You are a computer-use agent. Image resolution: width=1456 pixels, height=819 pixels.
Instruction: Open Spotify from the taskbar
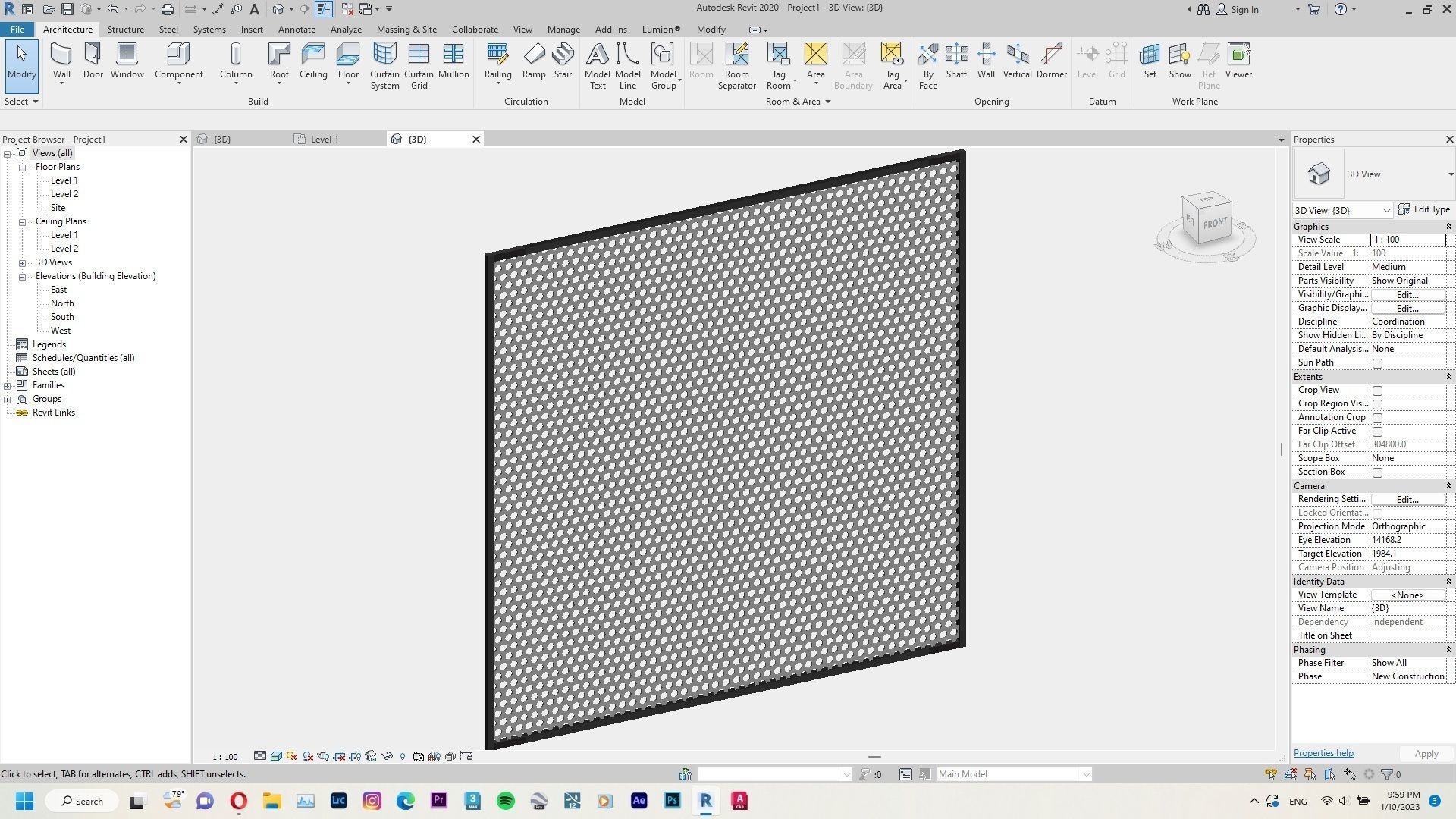tap(505, 801)
